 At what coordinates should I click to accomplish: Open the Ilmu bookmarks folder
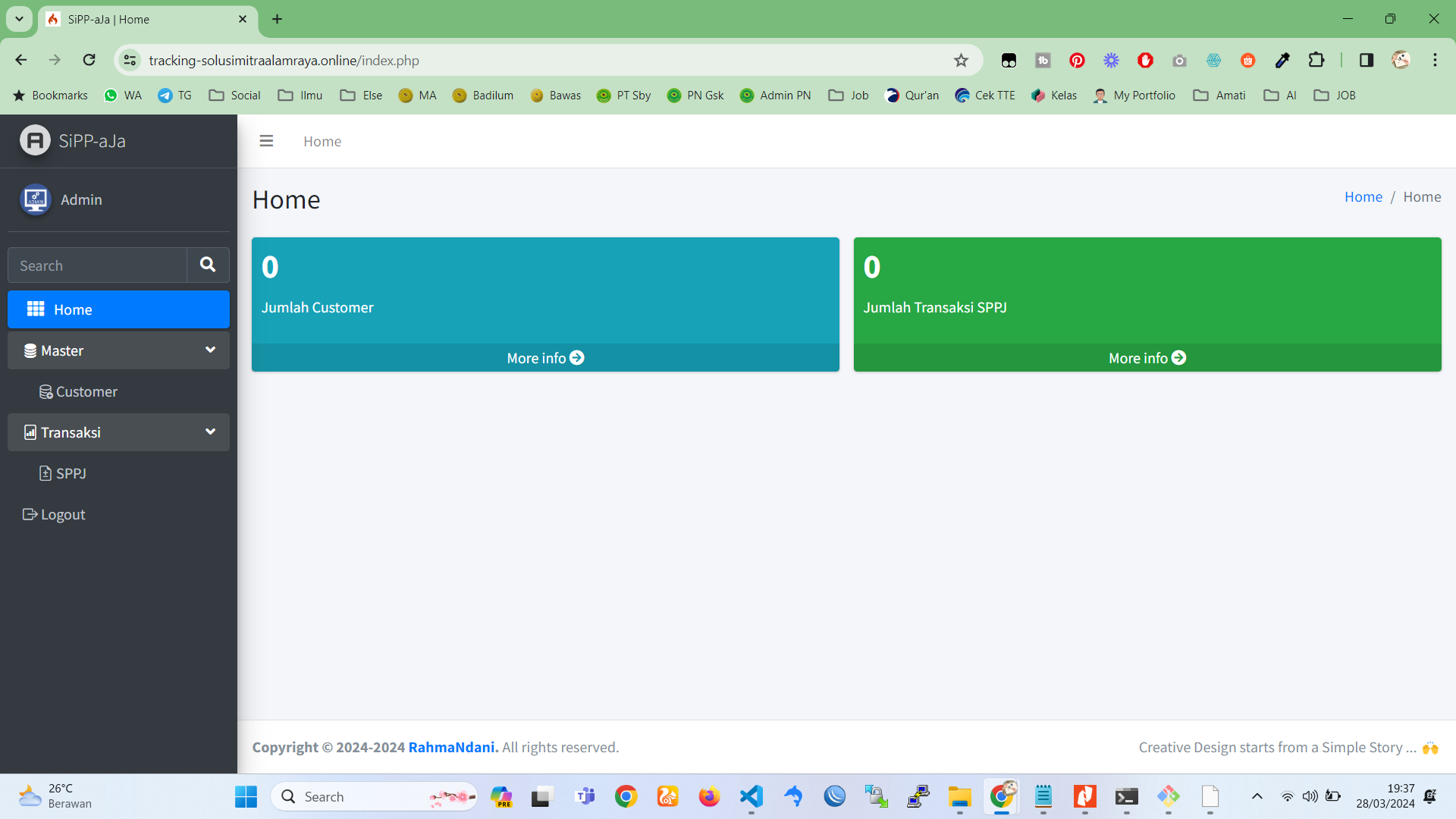pos(301,95)
